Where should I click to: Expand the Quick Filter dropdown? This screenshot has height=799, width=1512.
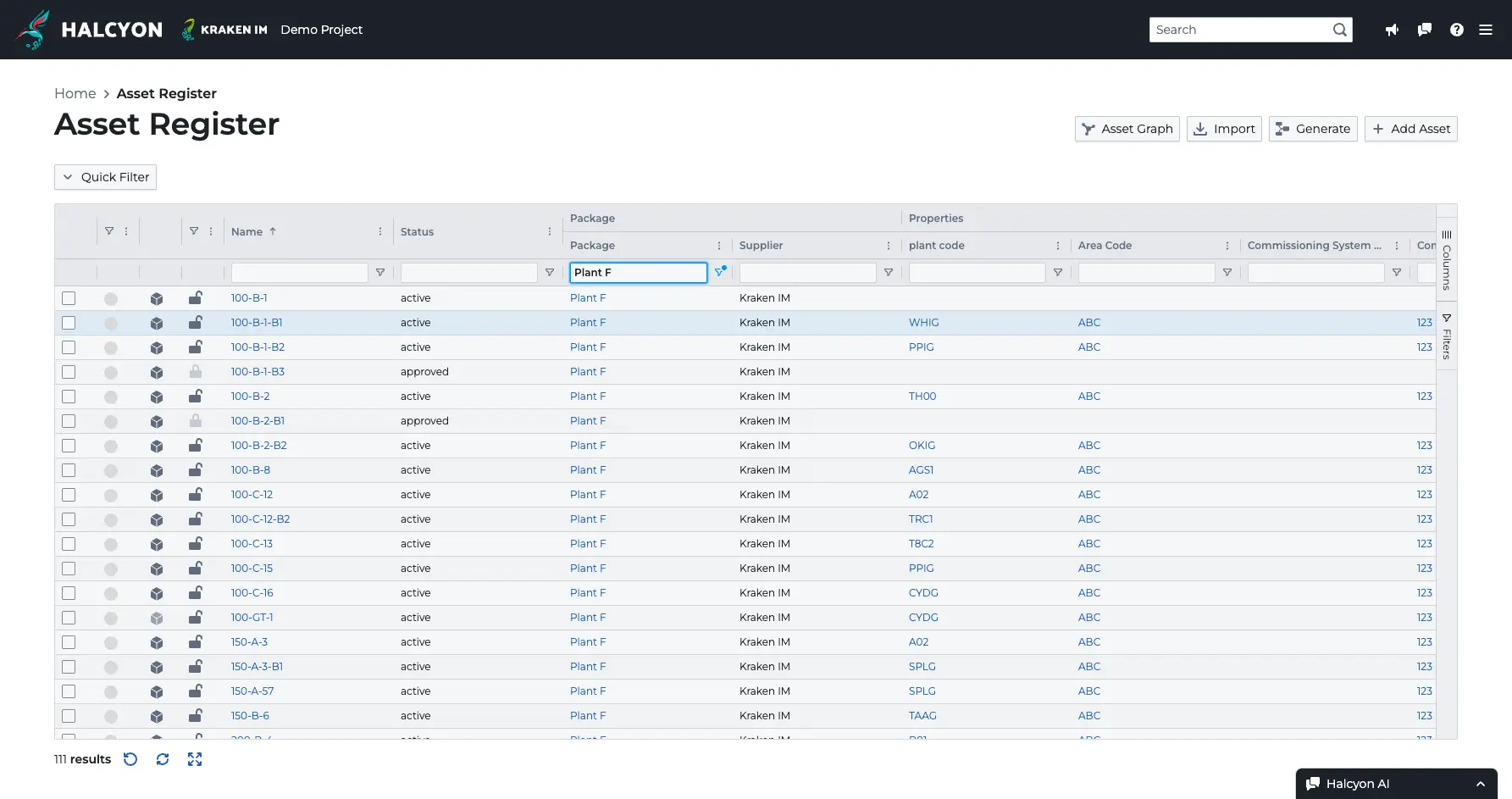click(x=106, y=177)
